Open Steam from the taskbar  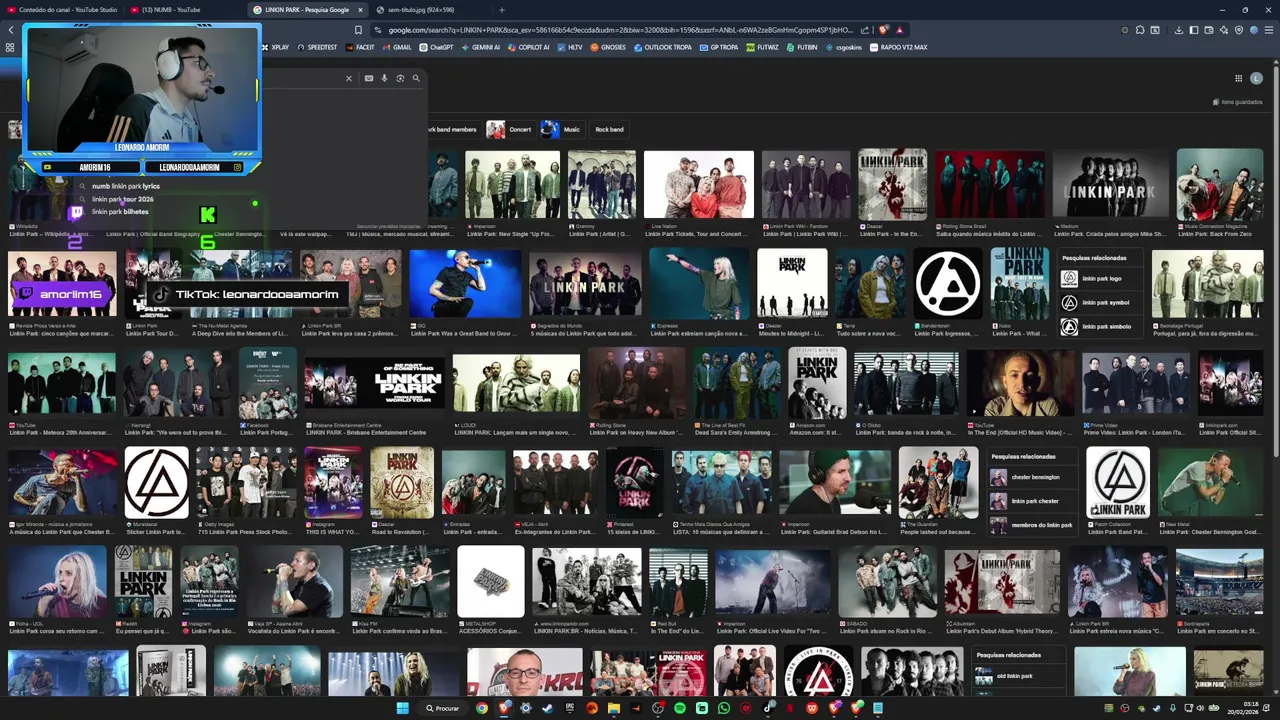click(x=547, y=708)
